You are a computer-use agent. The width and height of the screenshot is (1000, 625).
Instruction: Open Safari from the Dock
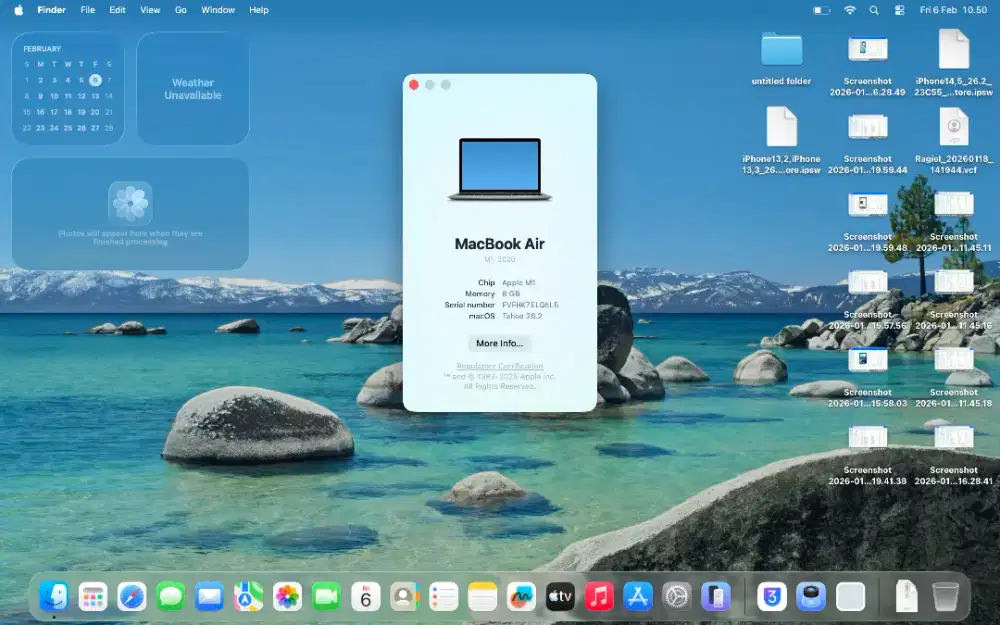(132, 597)
